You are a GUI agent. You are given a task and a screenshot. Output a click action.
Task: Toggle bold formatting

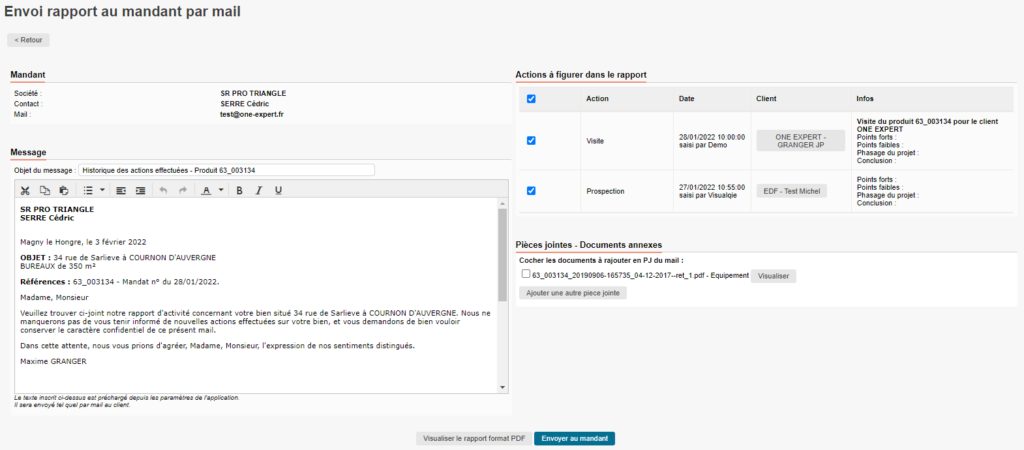[x=239, y=190]
